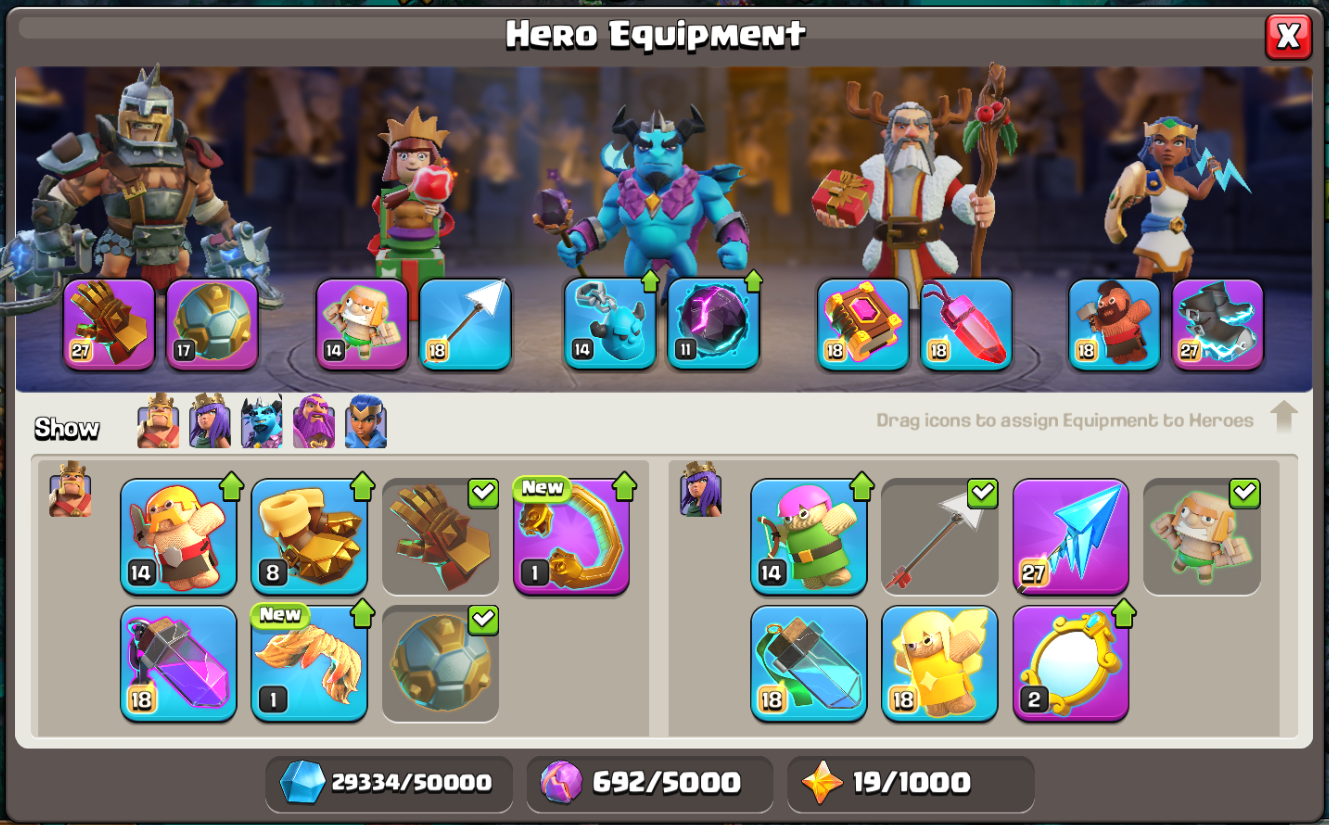
Task: Select the level 18 Invisibility Vial equipment
Action: coord(809,663)
